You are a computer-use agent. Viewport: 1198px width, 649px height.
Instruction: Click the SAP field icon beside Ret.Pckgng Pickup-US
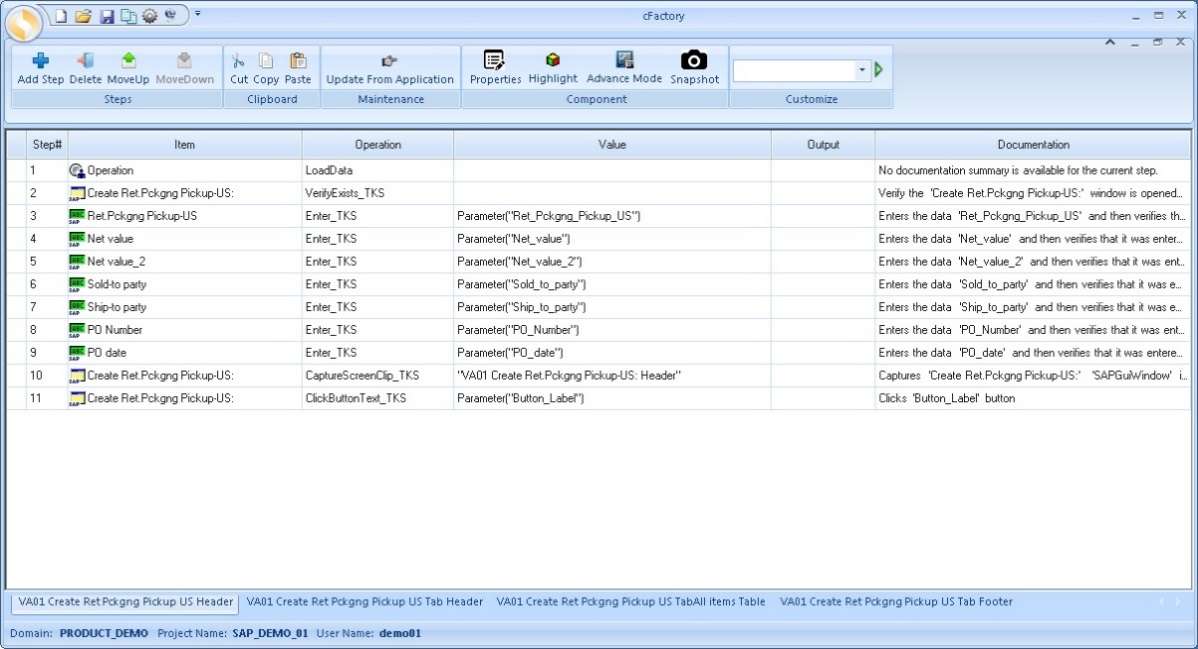tap(76, 216)
